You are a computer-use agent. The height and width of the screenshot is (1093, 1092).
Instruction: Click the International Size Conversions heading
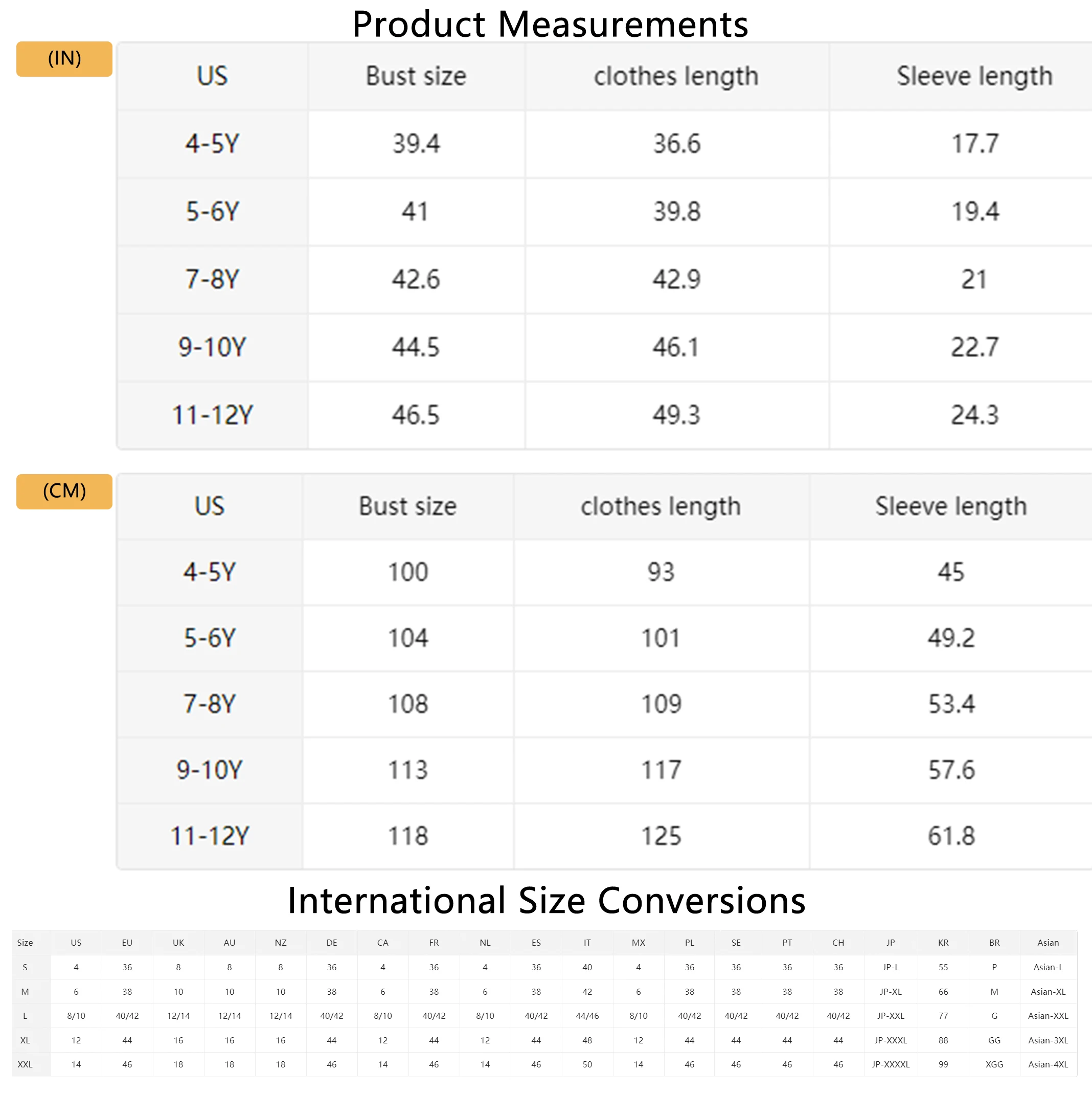coord(547,900)
